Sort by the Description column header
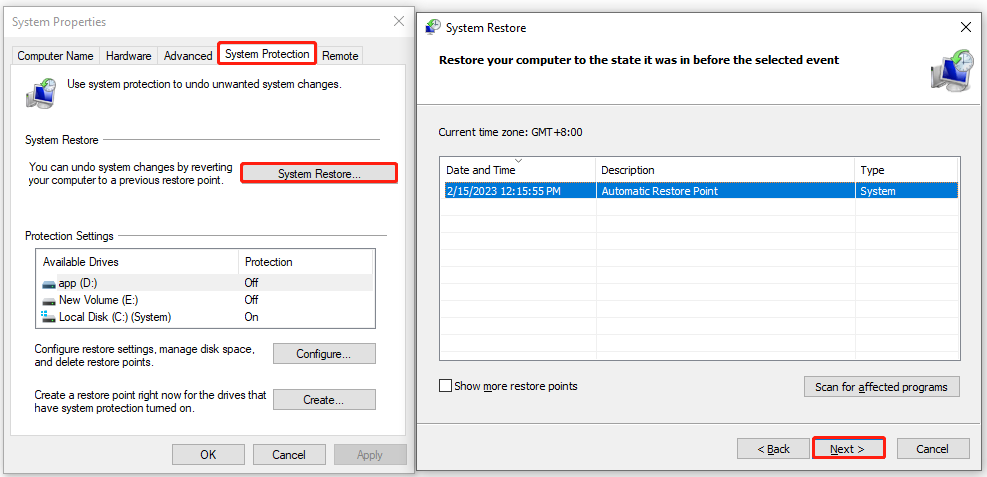 (725, 170)
